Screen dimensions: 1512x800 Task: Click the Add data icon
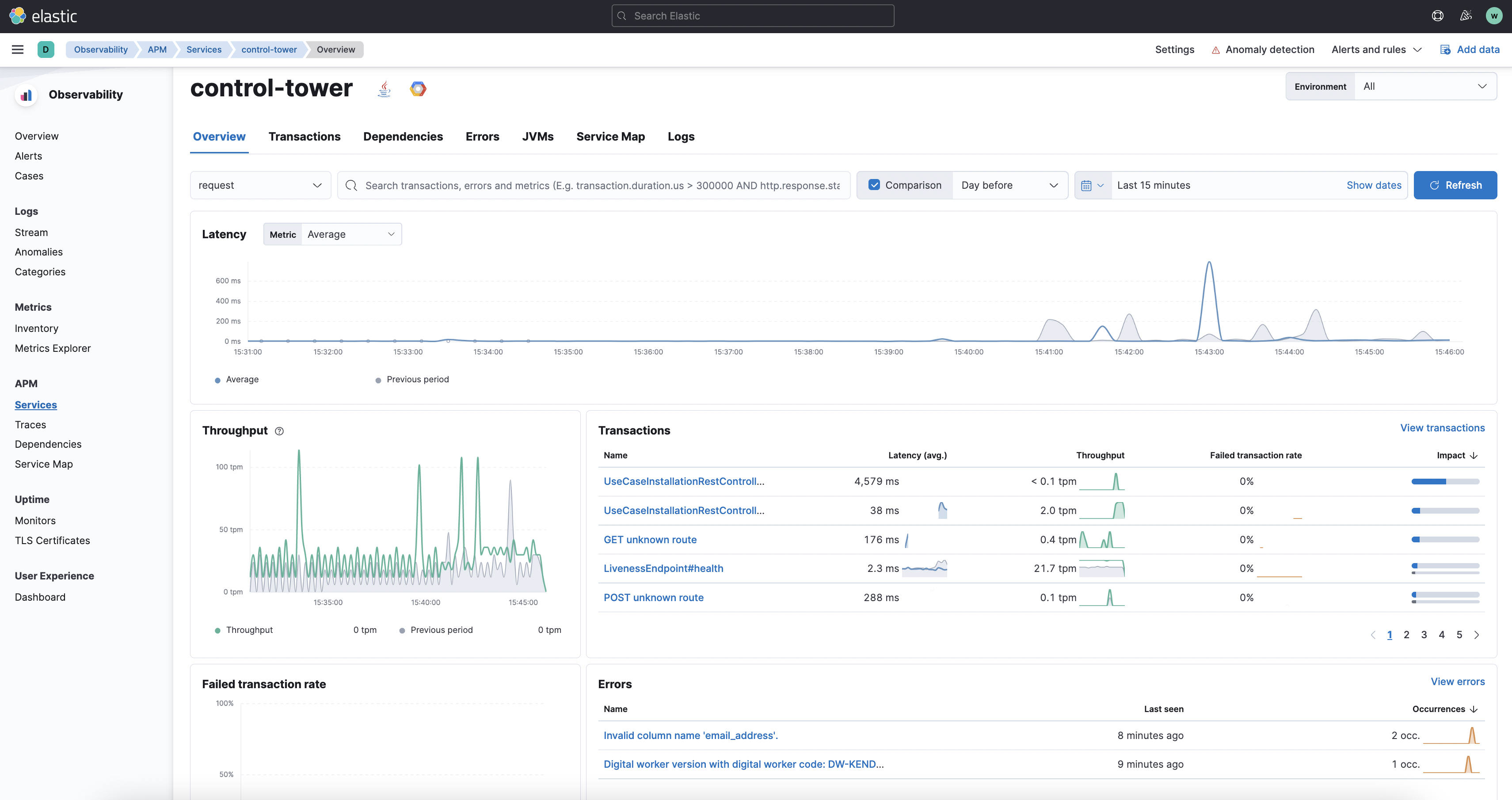1445,50
